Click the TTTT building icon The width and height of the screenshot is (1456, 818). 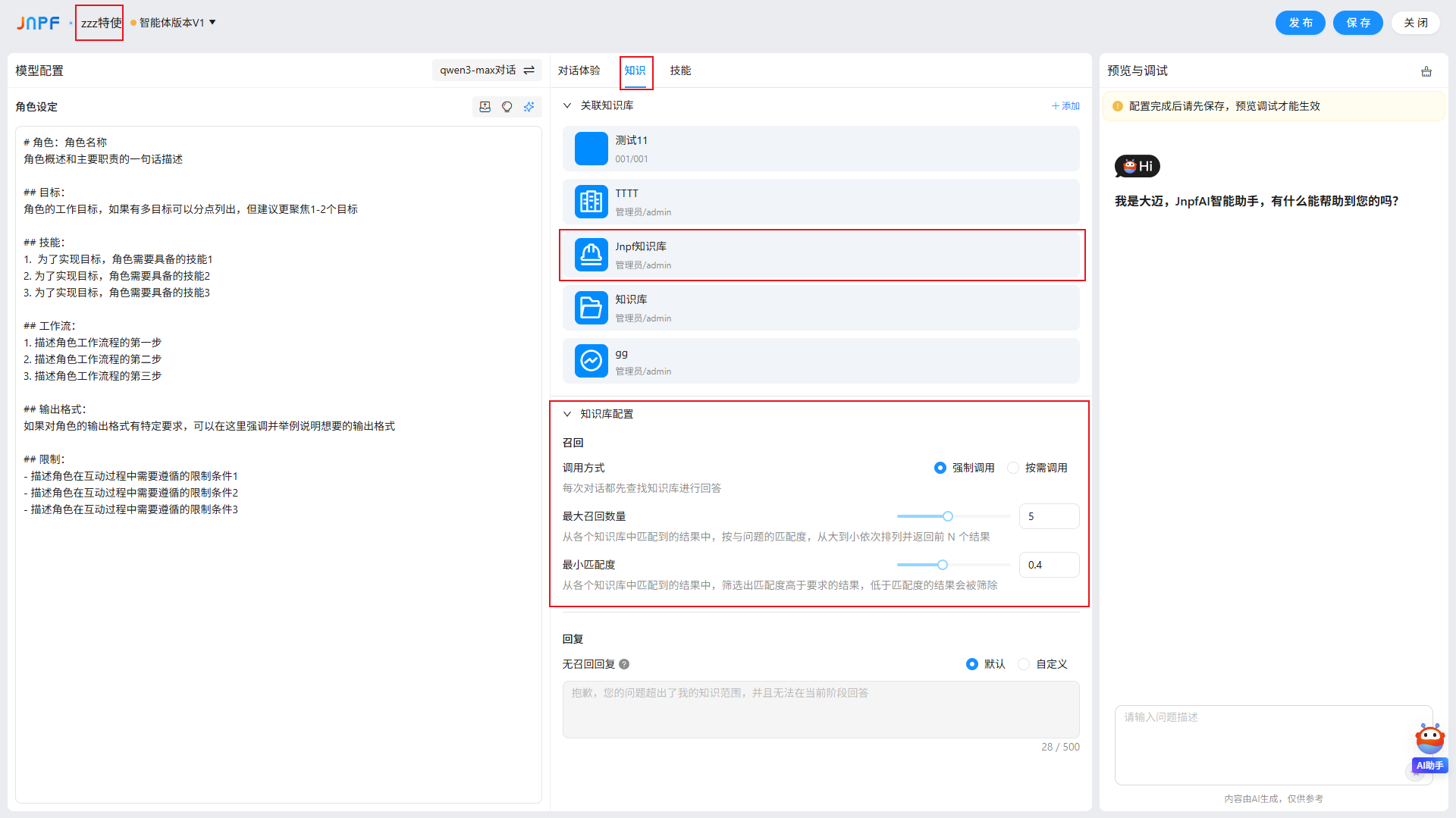591,202
